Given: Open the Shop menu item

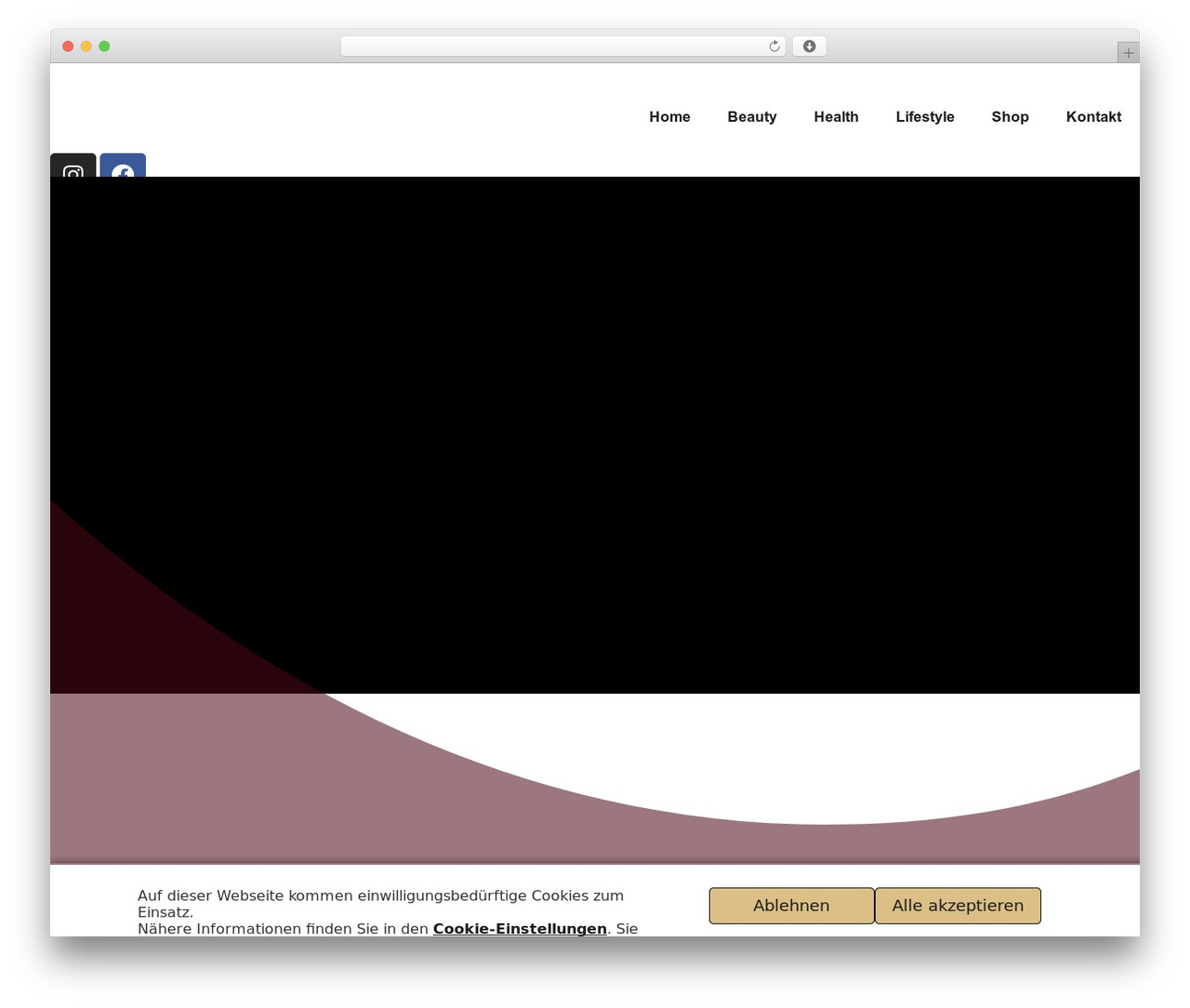Looking at the screenshot, I should [x=1010, y=116].
